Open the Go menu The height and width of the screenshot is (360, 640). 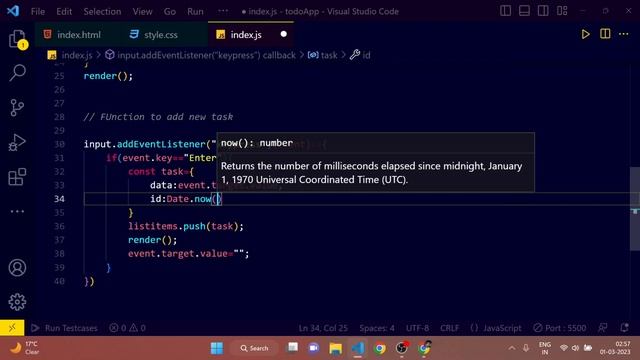[x=170, y=11]
